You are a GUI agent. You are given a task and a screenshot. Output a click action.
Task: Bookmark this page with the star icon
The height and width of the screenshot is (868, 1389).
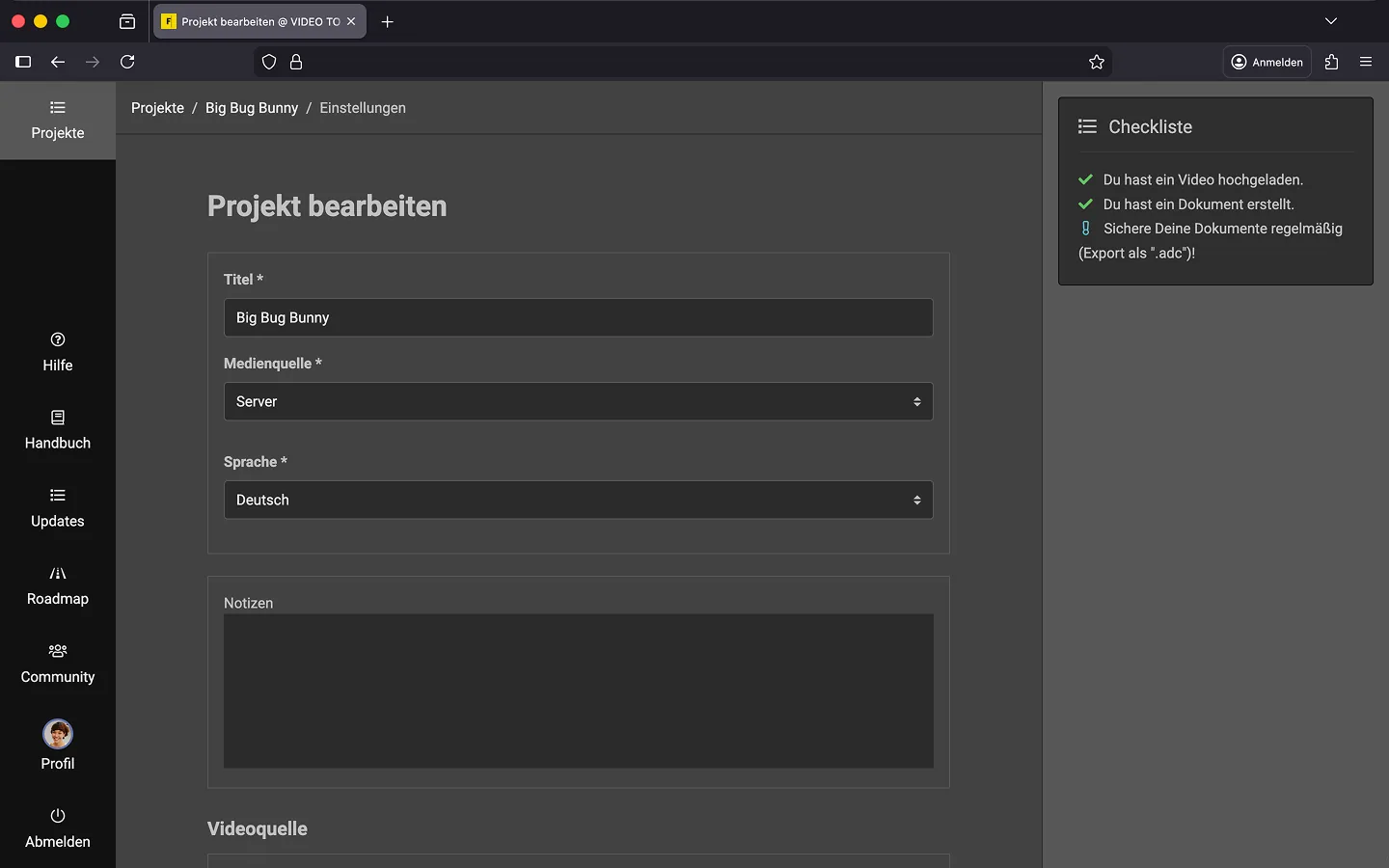click(1097, 62)
